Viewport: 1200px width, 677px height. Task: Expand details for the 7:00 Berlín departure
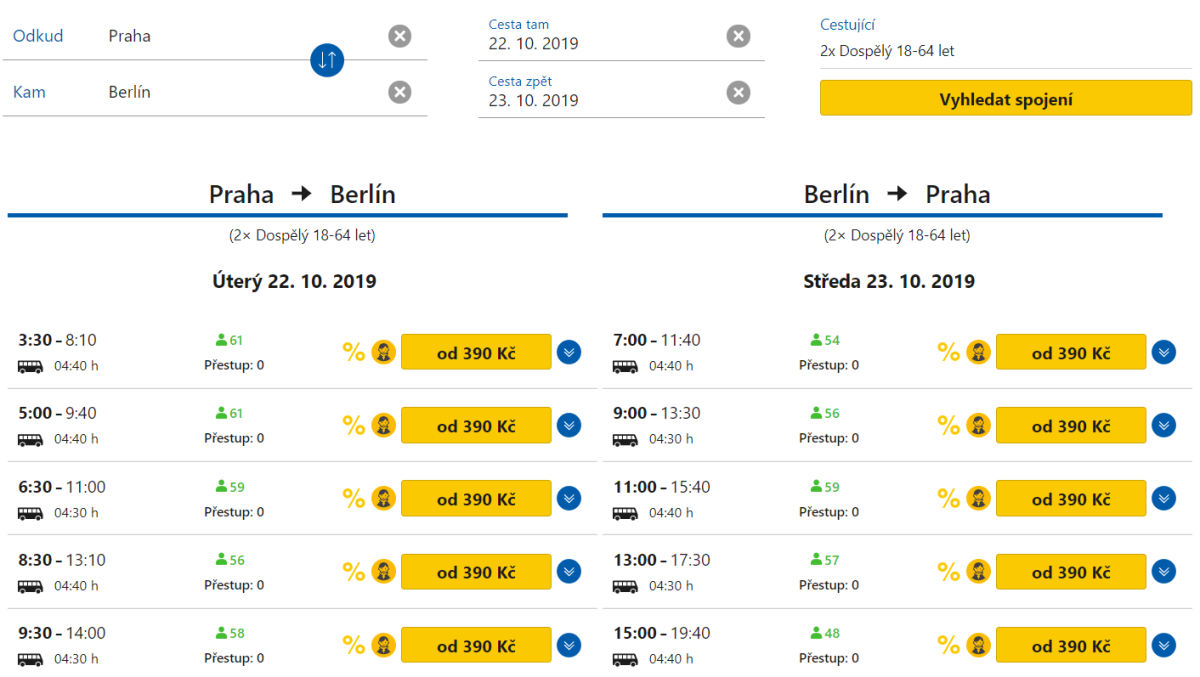[1164, 352]
